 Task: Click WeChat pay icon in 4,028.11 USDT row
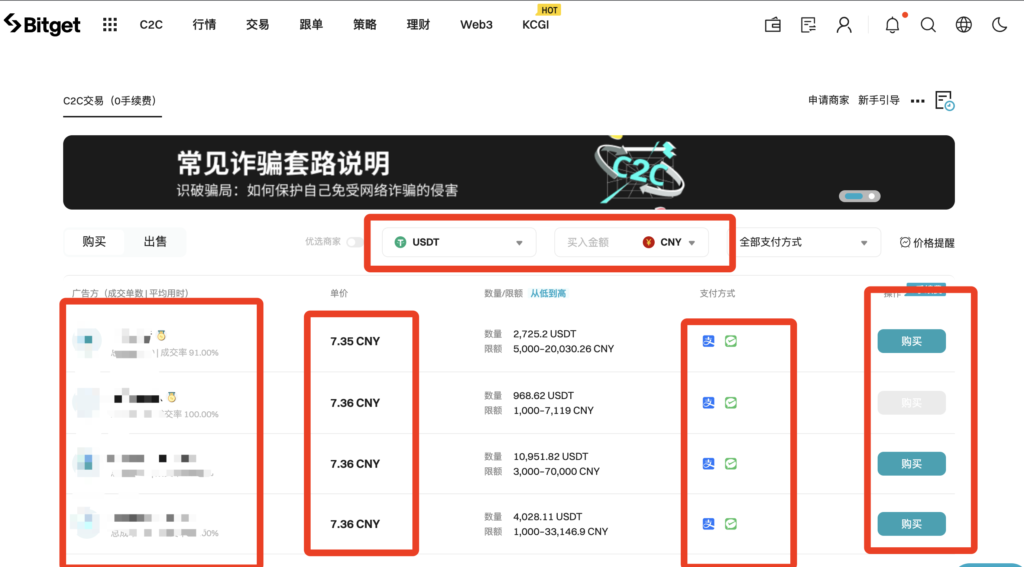point(731,523)
